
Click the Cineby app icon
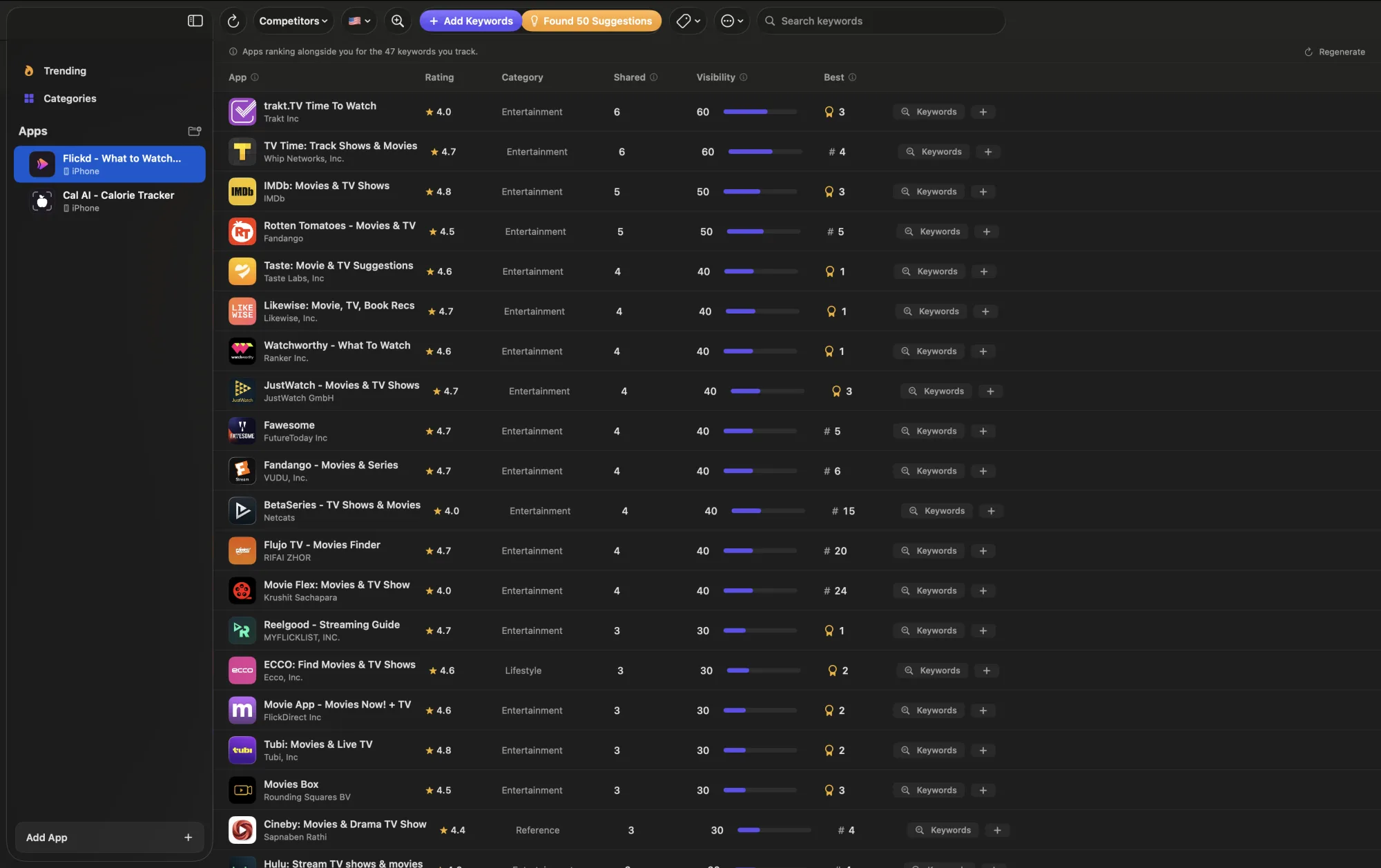[242, 830]
